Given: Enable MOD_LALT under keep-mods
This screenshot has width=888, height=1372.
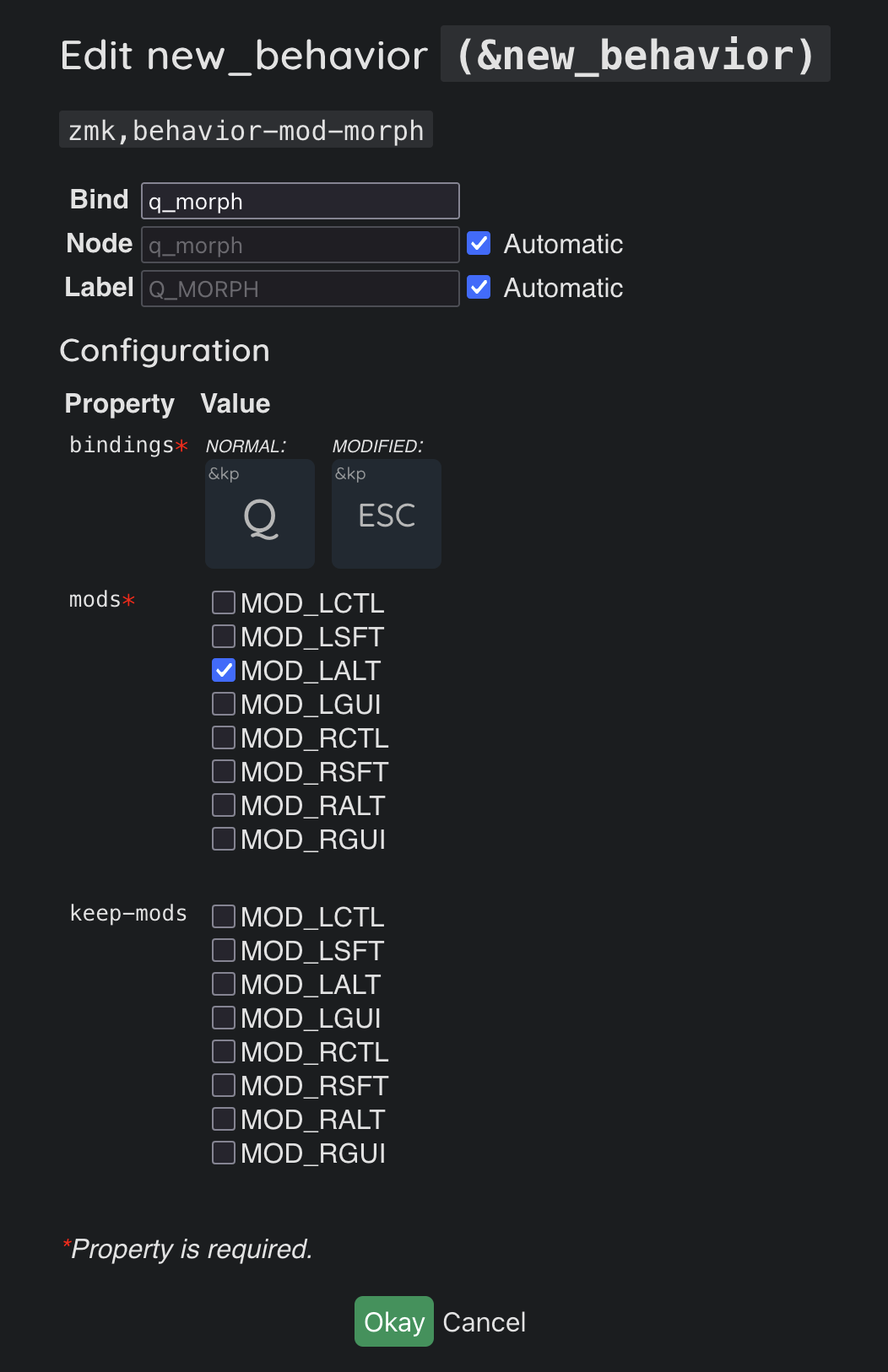Looking at the screenshot, I should coord(224,984).
